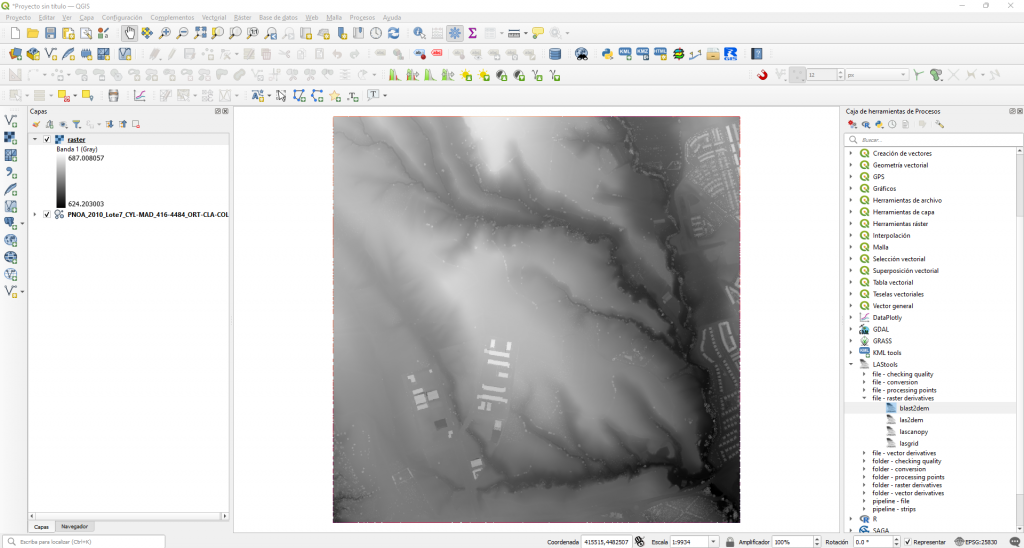Click the Add Raster Layer sidebar icon
1024x548 pixels.
coord(11,138)
